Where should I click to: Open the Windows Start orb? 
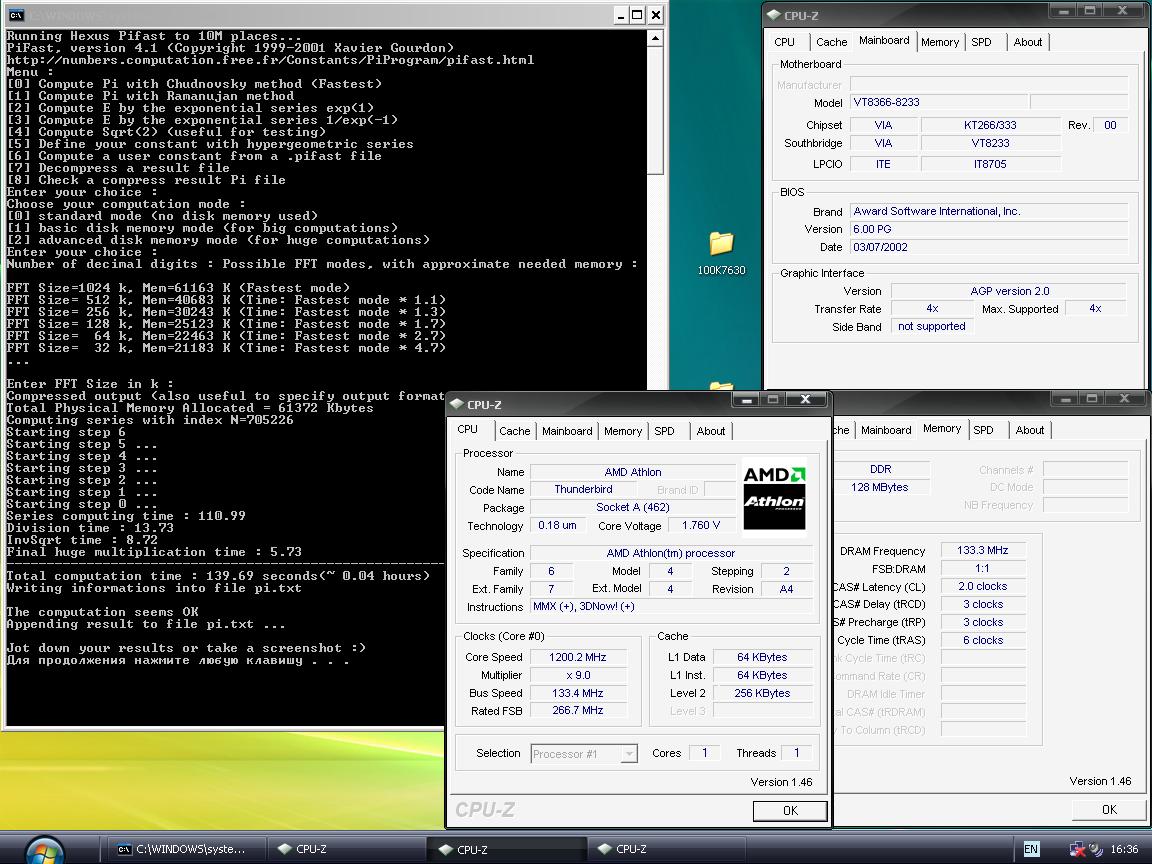click(x=45, y=849)
